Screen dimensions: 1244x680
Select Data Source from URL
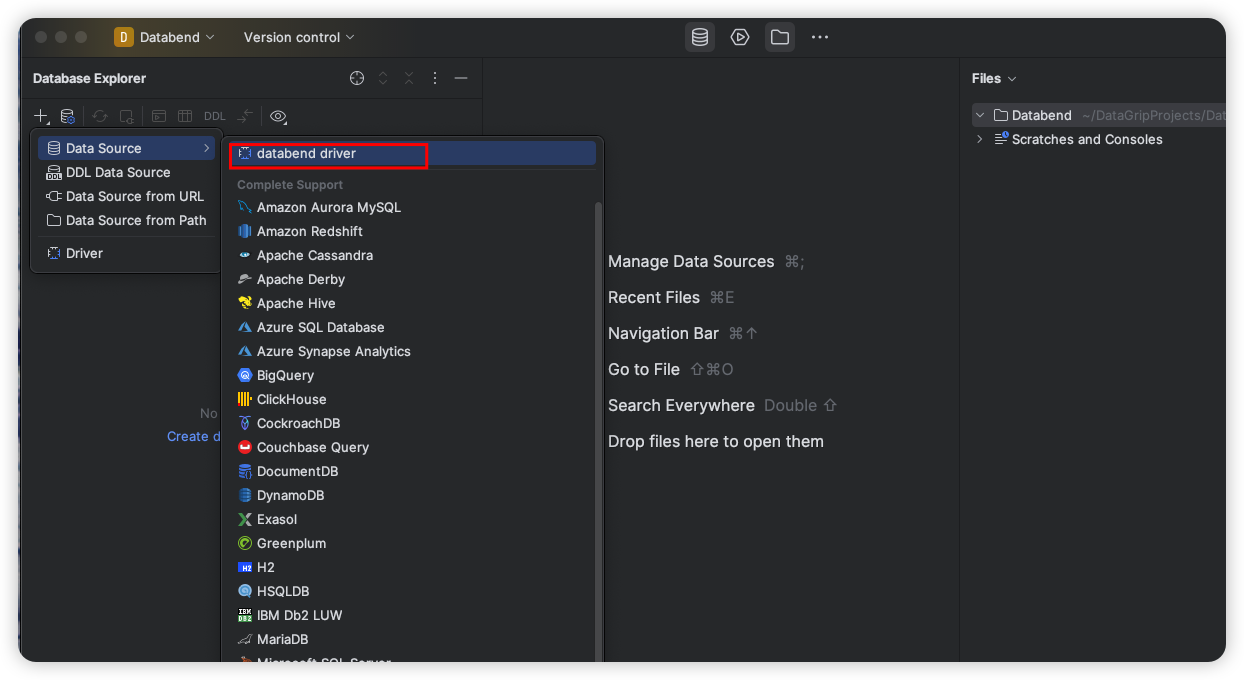[x=134, y=196]
